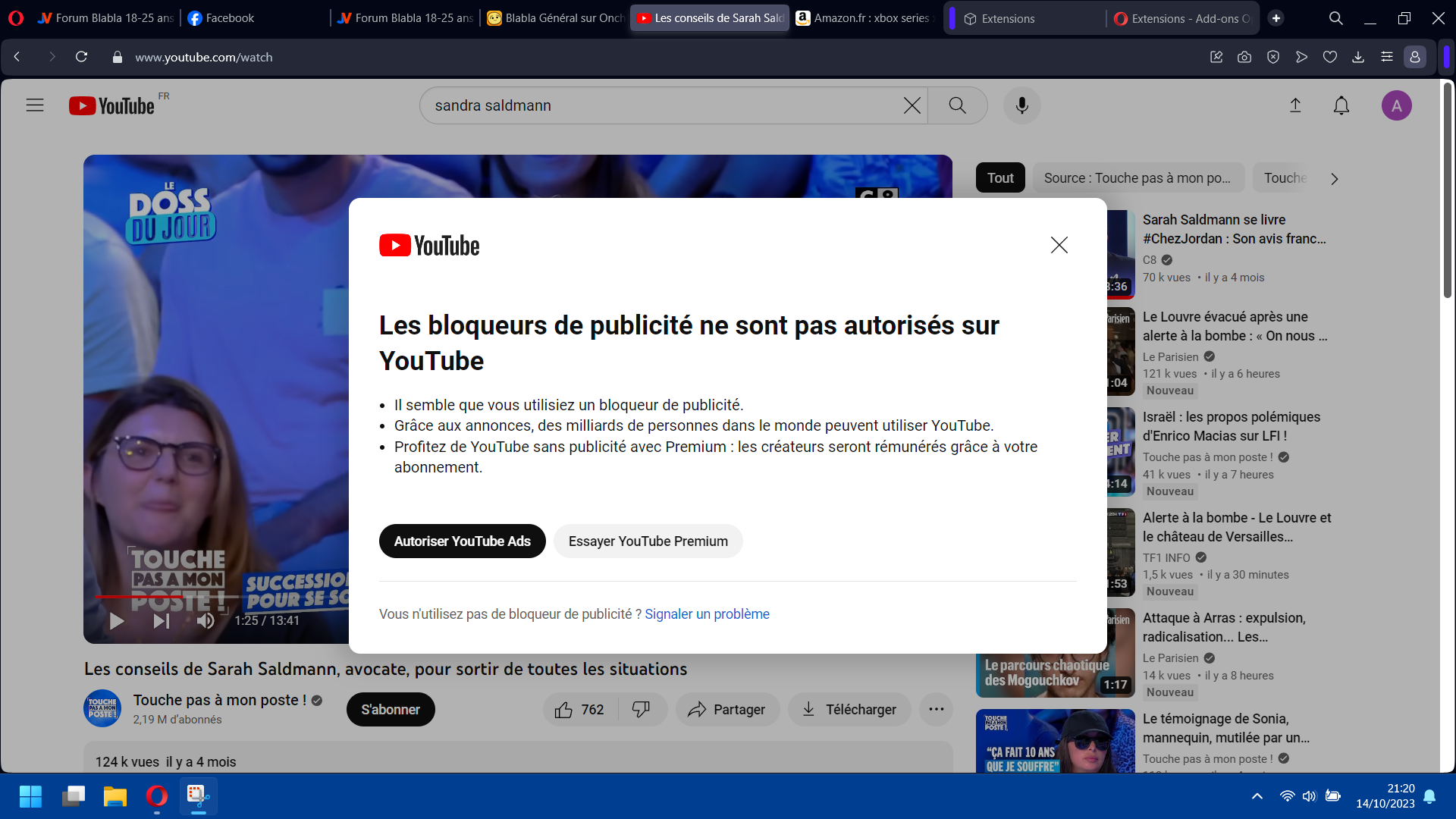Image resolution: width=1456 pixels, height=819 pixels.
Task: Open the purple account avatar menu
Action: point(1396,105)
